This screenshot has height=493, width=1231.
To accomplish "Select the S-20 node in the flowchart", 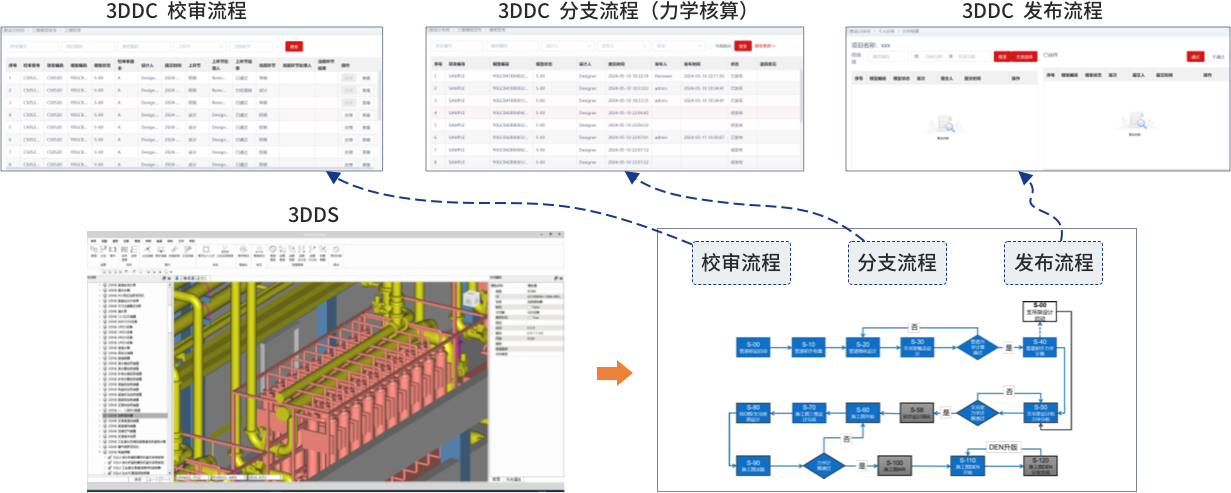I will click(863, 347).
